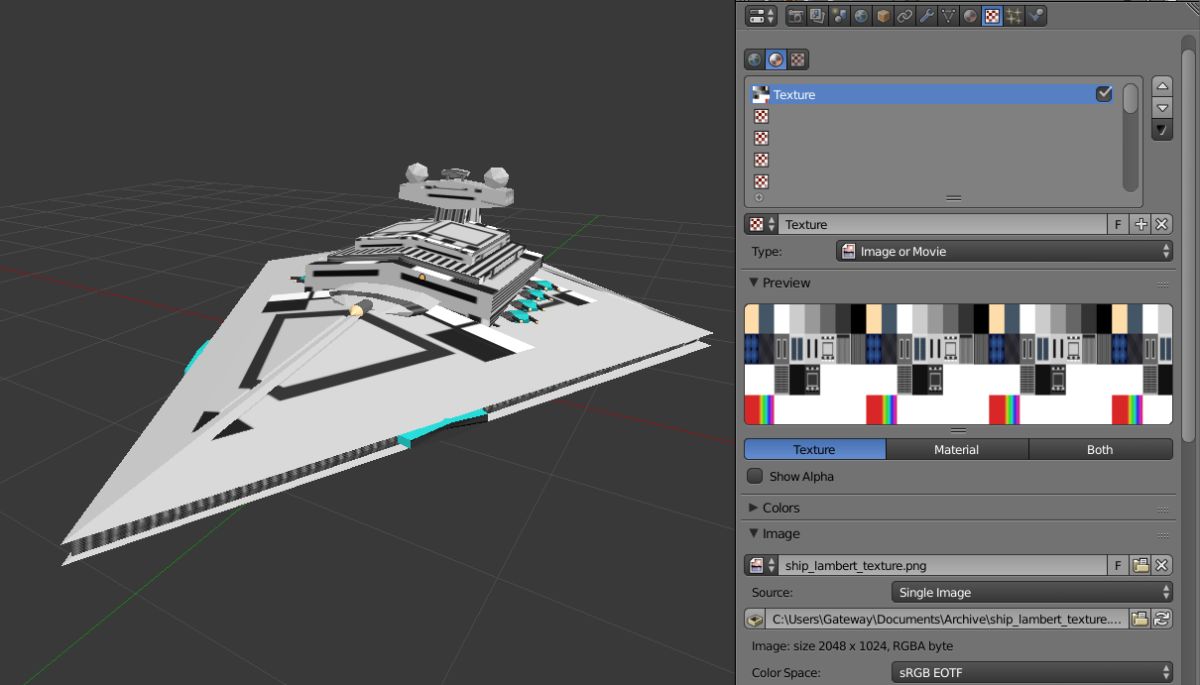Open the Source Single Image dropdown

pos(1032,593)
